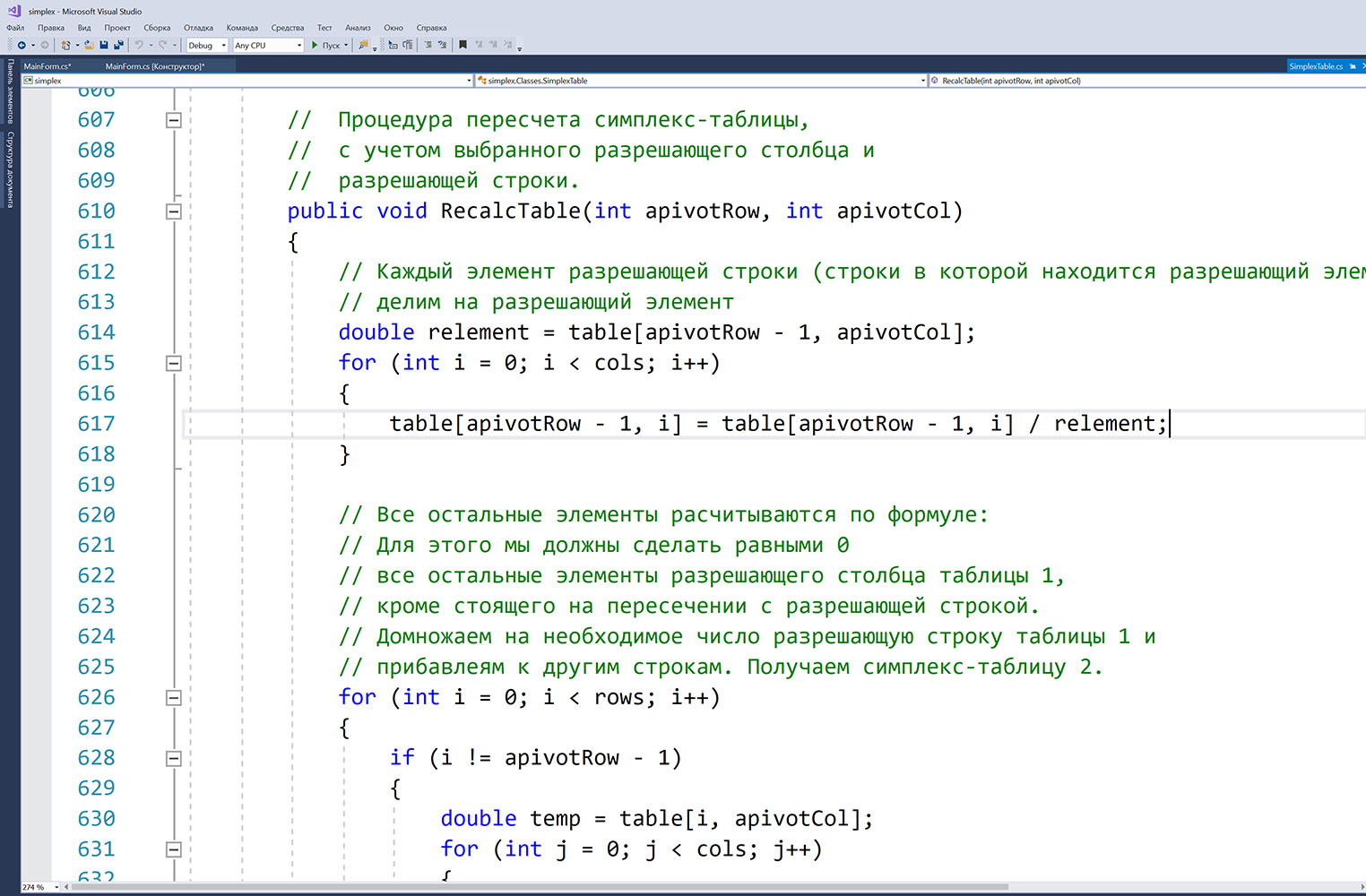Viewport: 1366px width, 896px height.
Task: Click the Comment selected lines icon
Action: [428, 45]
